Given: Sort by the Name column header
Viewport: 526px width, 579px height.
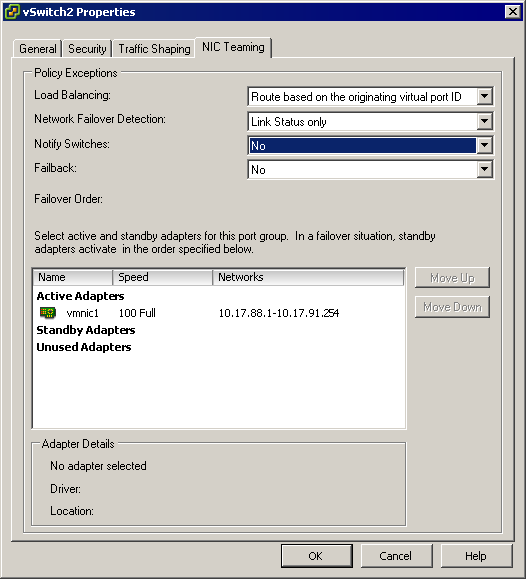Looking at the screenshot, I should (x=73, y=277).
